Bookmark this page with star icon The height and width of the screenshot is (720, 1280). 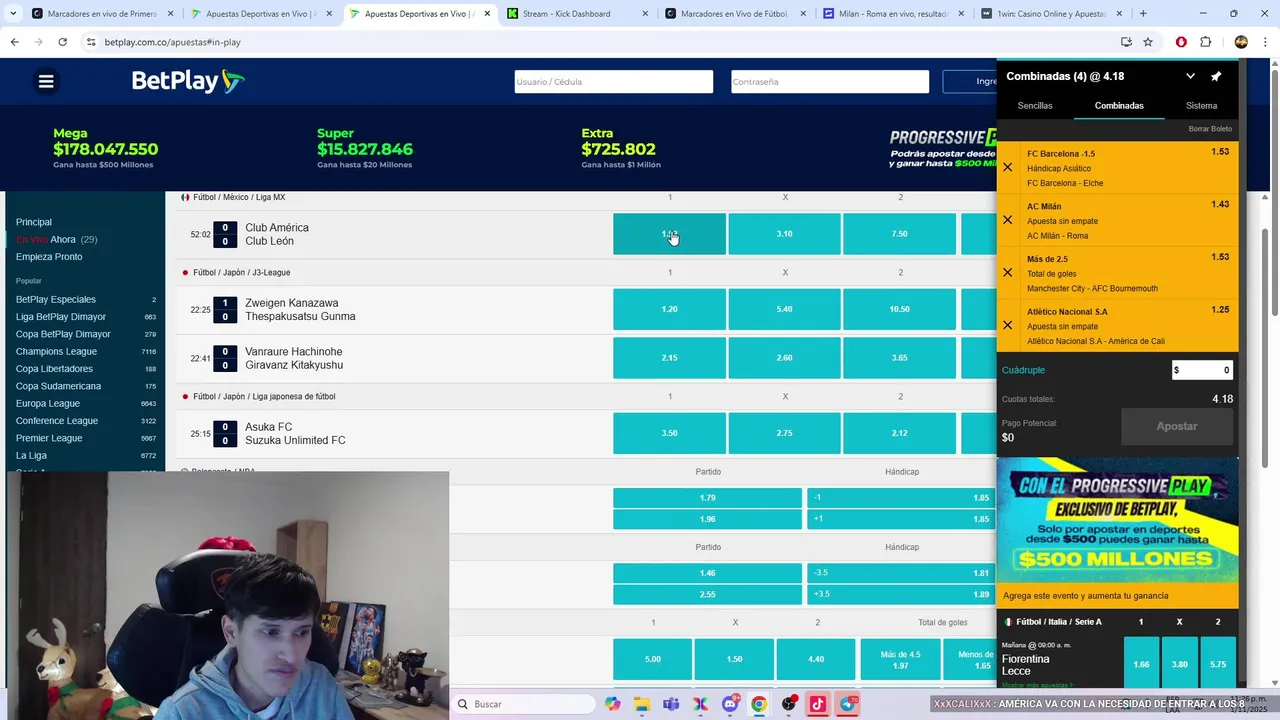[x=1148, y=42]
